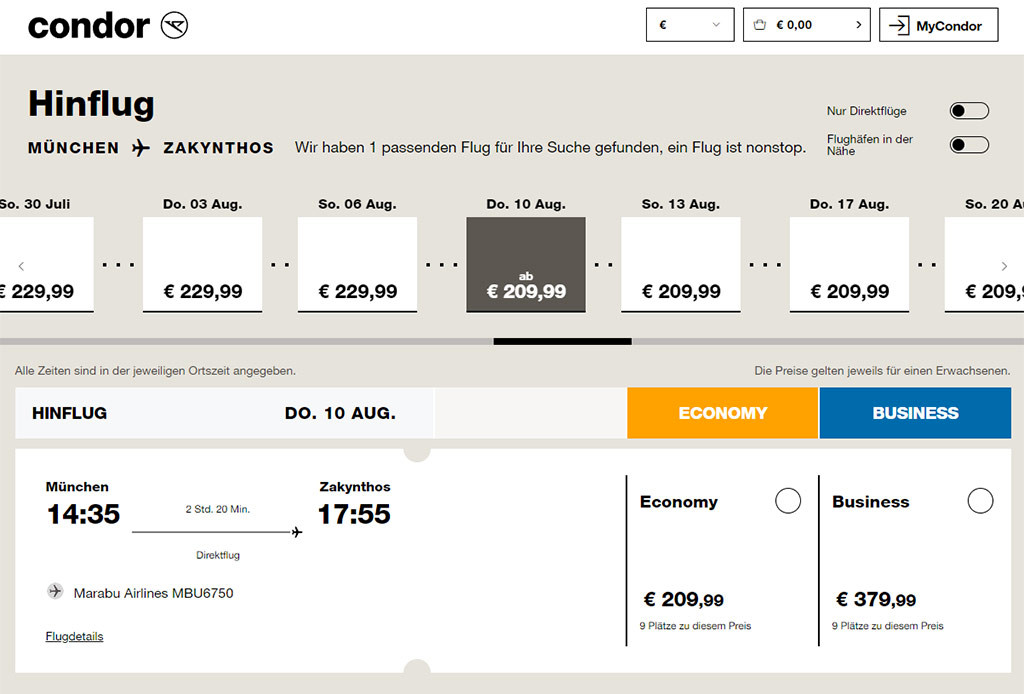
Task: Show earlier dates with left arrow
Action: point(21,266)
